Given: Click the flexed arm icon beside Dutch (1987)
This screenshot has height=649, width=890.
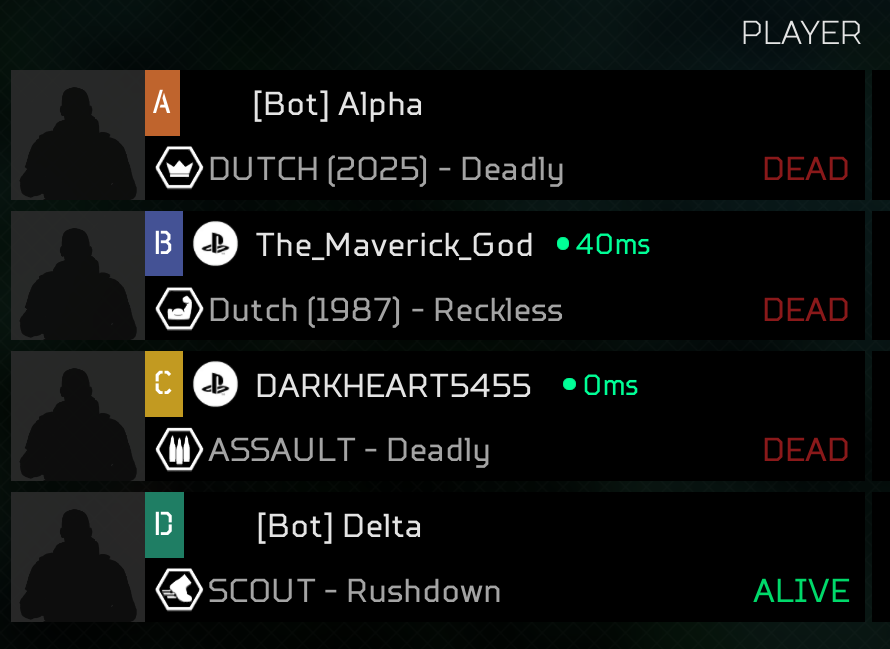Looking at the screenshot, I should pyautogui.click(x=179, y=308).
